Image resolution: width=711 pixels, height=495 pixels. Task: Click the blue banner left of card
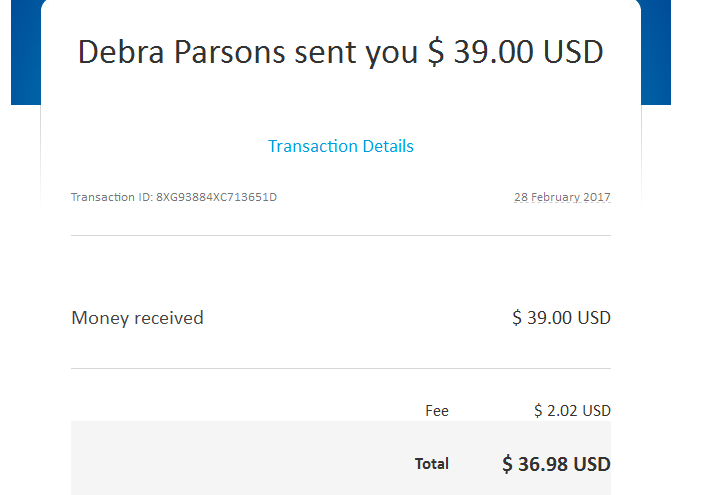pyautogui.click(x=26, y=52)
